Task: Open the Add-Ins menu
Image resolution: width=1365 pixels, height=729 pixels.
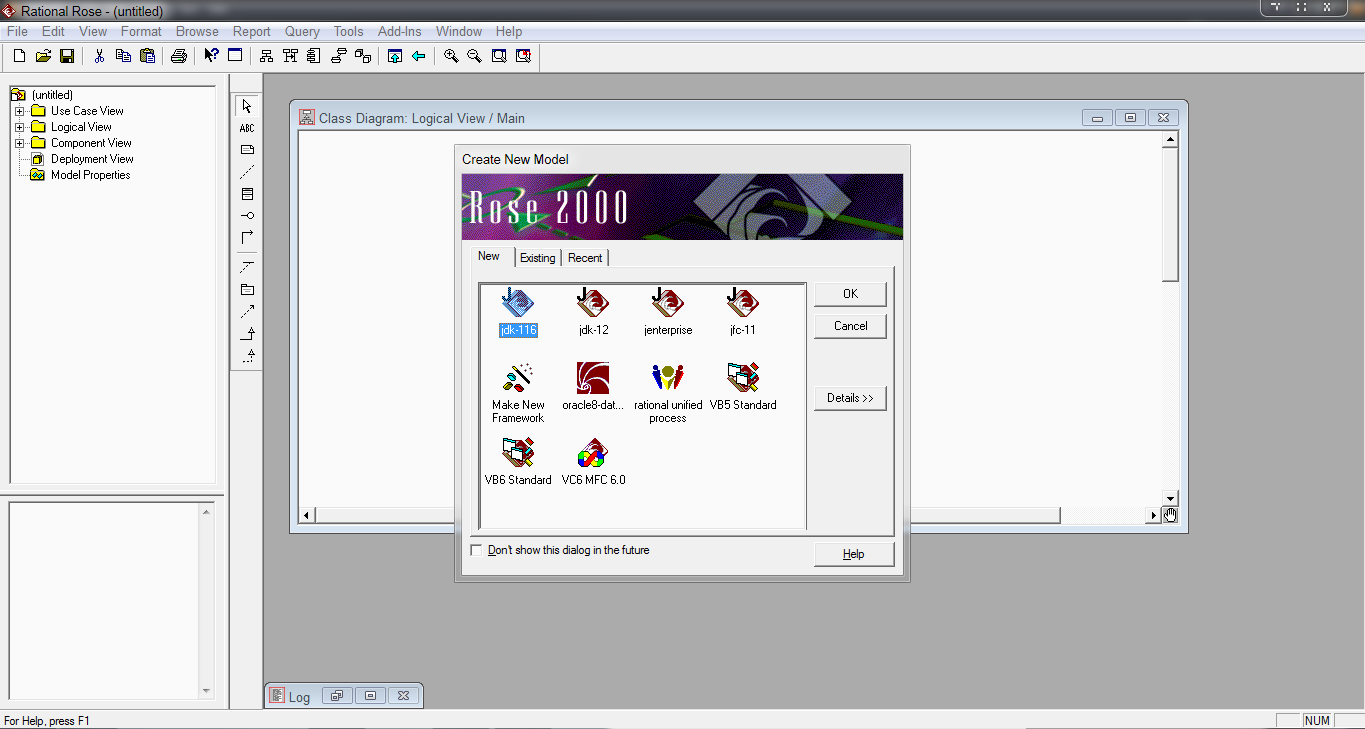Action: (399, 31)
